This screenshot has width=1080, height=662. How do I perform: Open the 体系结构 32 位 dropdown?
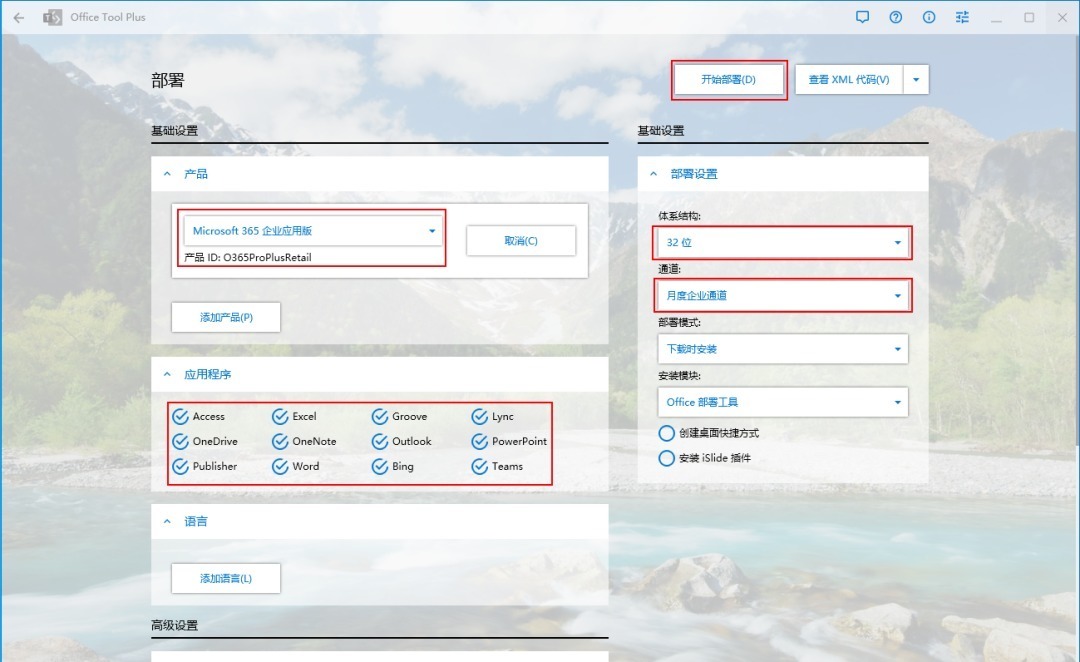782,242
